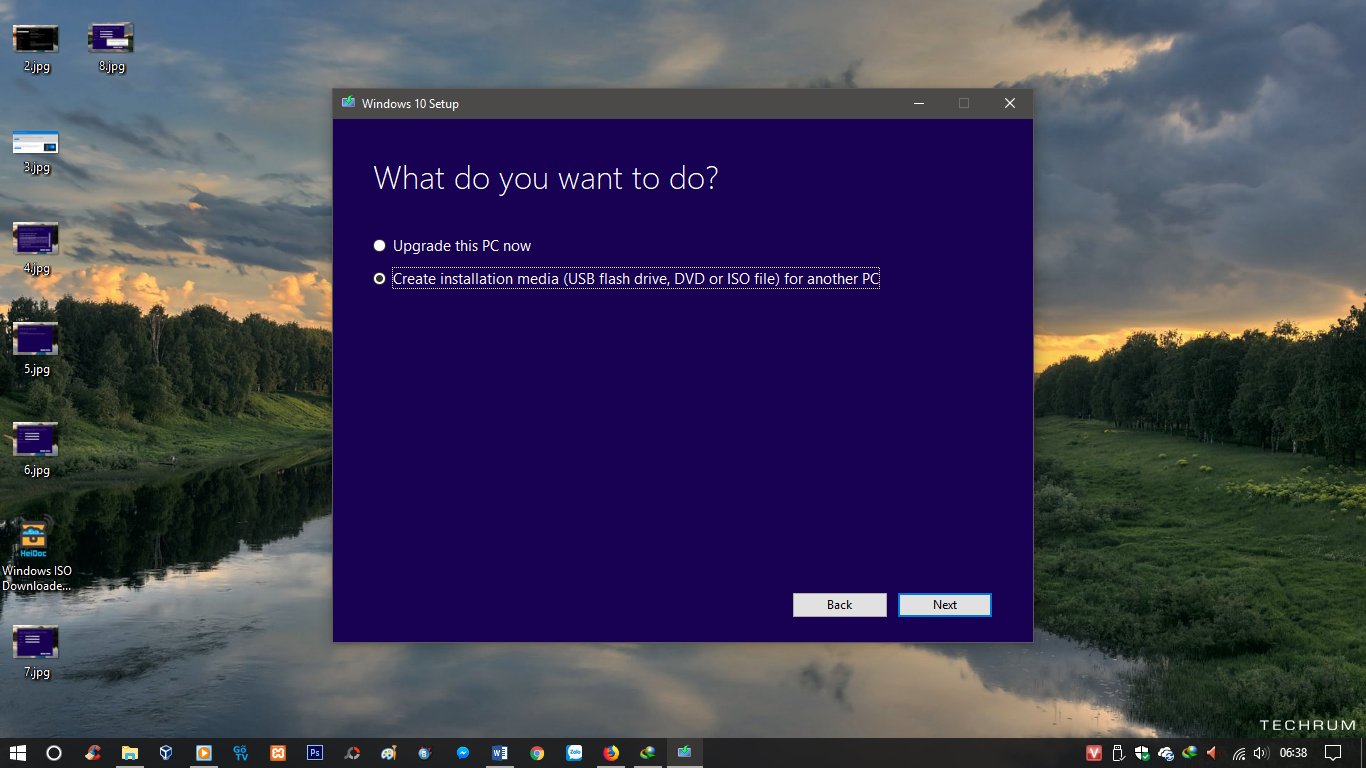The width and height of the screenshot is (1366, 768).
Task: Click Safely Remove Hardware USB tray icon
Action: [x=1119, y=753]
